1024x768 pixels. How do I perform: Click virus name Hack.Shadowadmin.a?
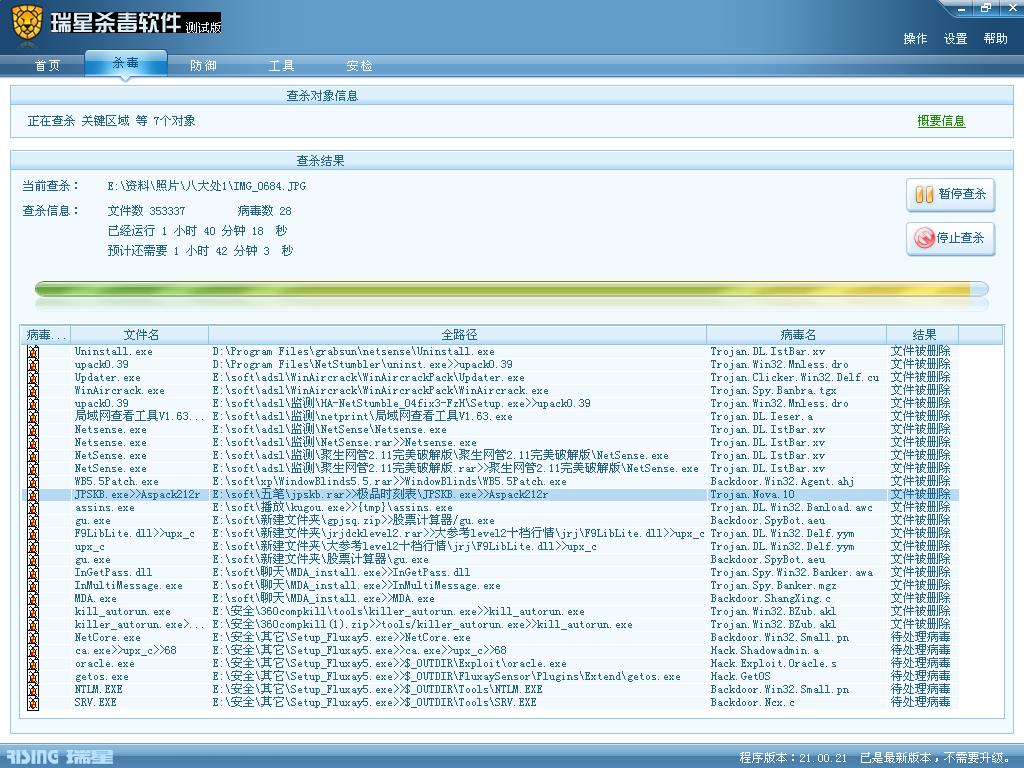[x=764, y=650]
